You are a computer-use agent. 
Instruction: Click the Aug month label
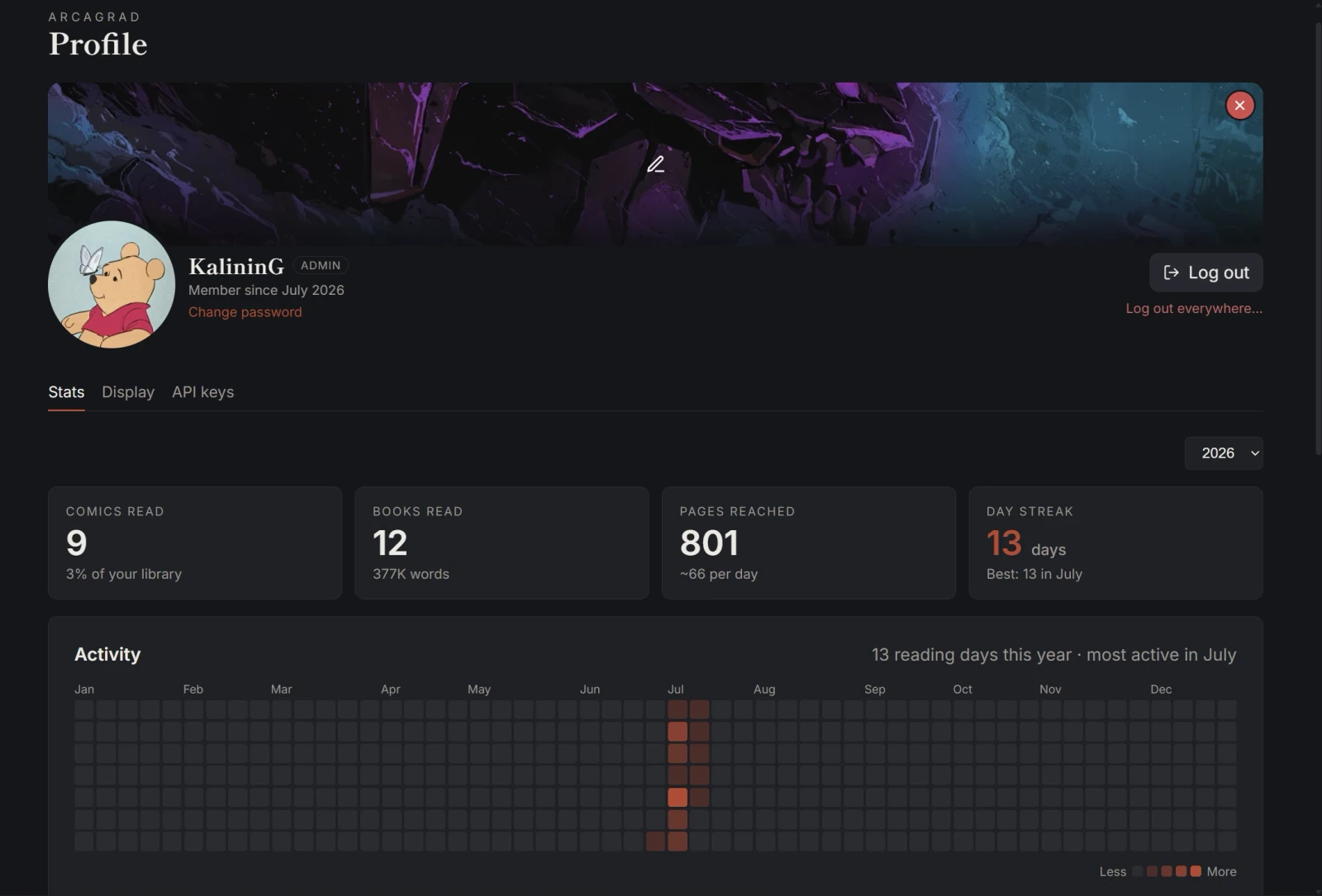coord(764,689)
